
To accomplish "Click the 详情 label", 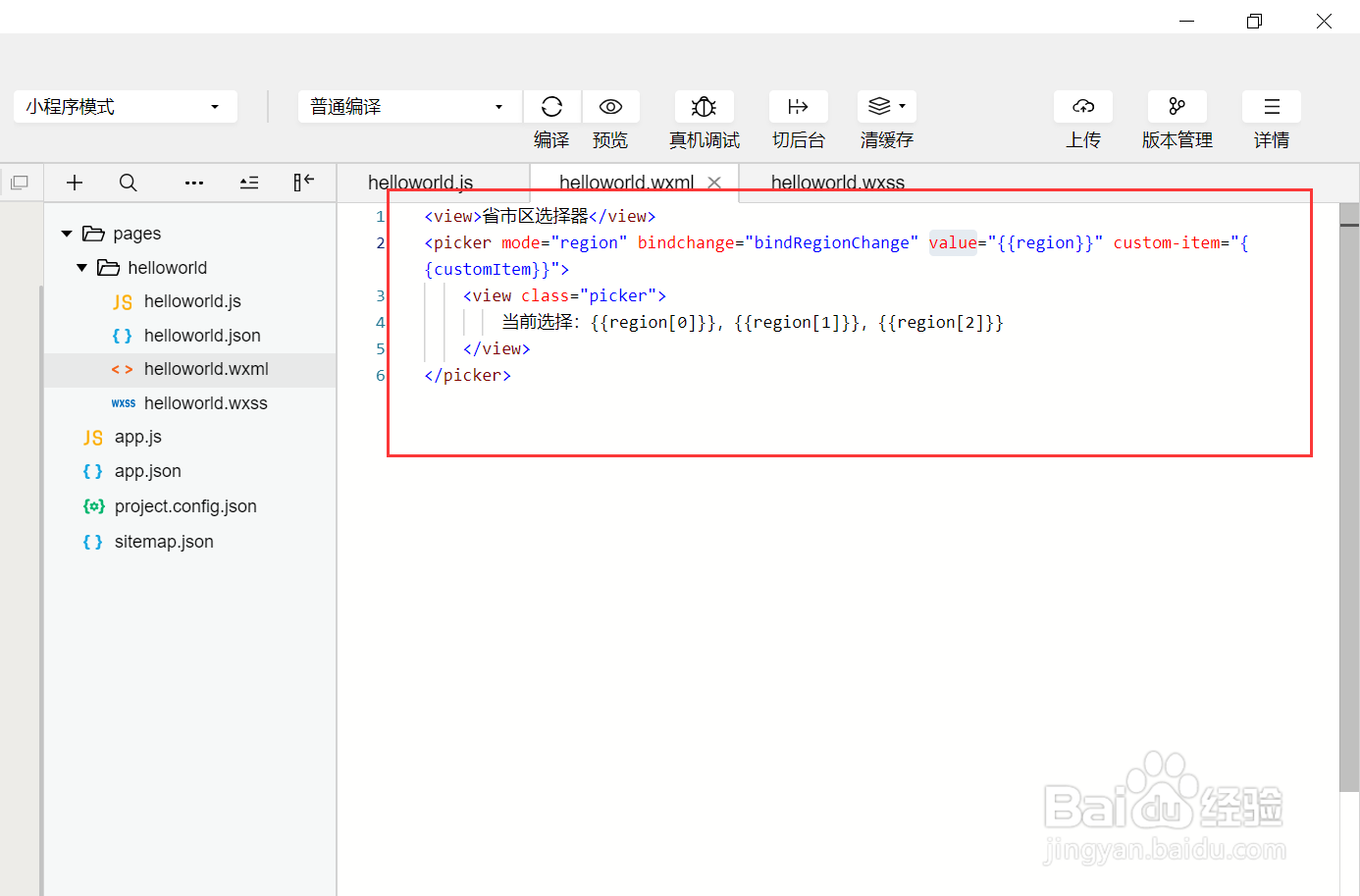I will pos(1272,140).
